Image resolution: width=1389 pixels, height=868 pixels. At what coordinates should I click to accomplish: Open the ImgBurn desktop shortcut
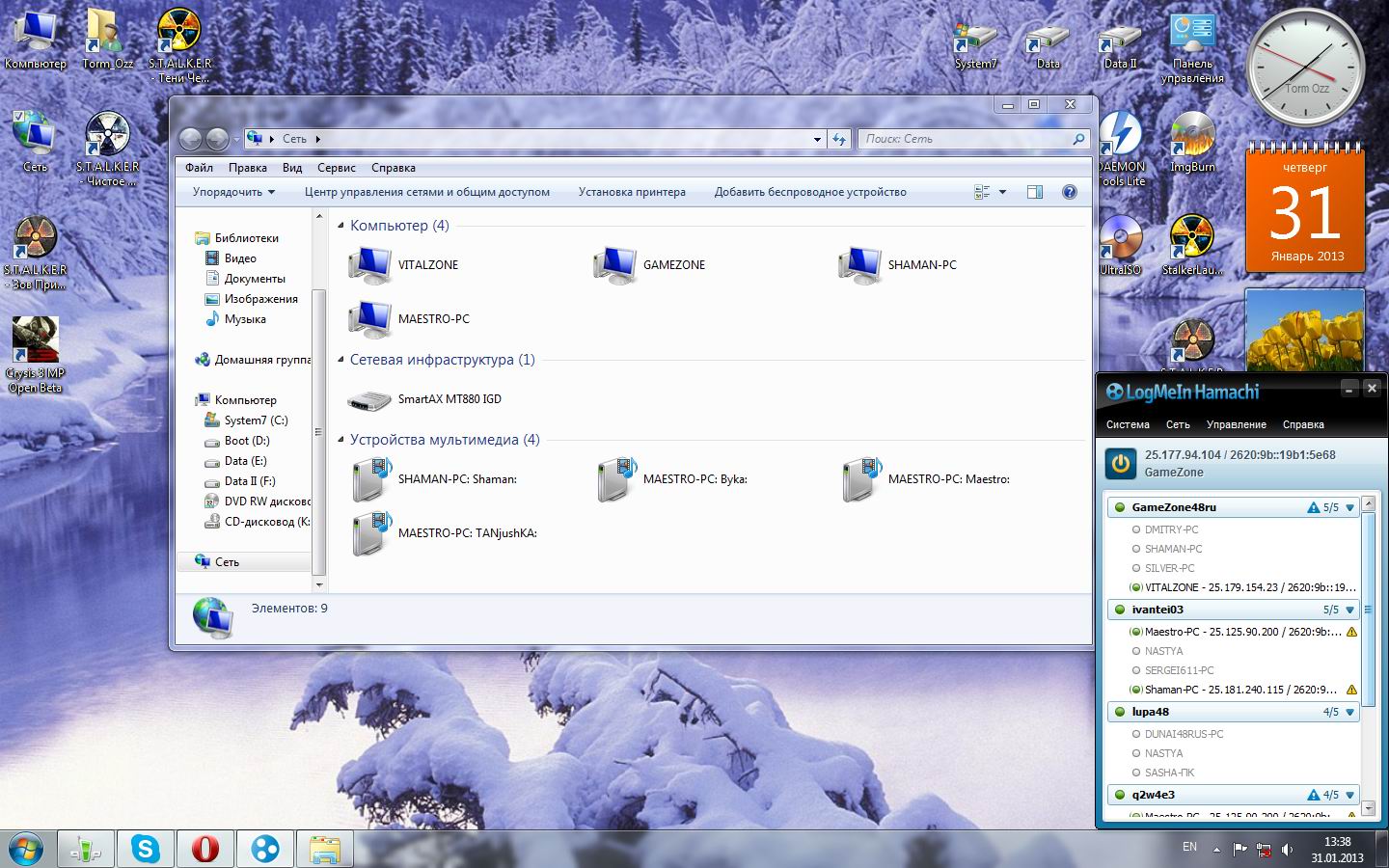tap(1192, 143)
